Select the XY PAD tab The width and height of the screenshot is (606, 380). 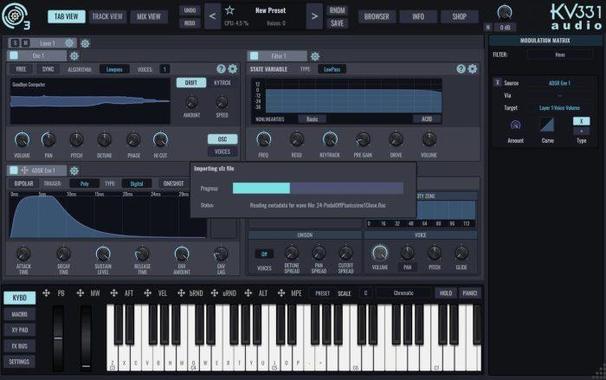click(x=19, y=330)
